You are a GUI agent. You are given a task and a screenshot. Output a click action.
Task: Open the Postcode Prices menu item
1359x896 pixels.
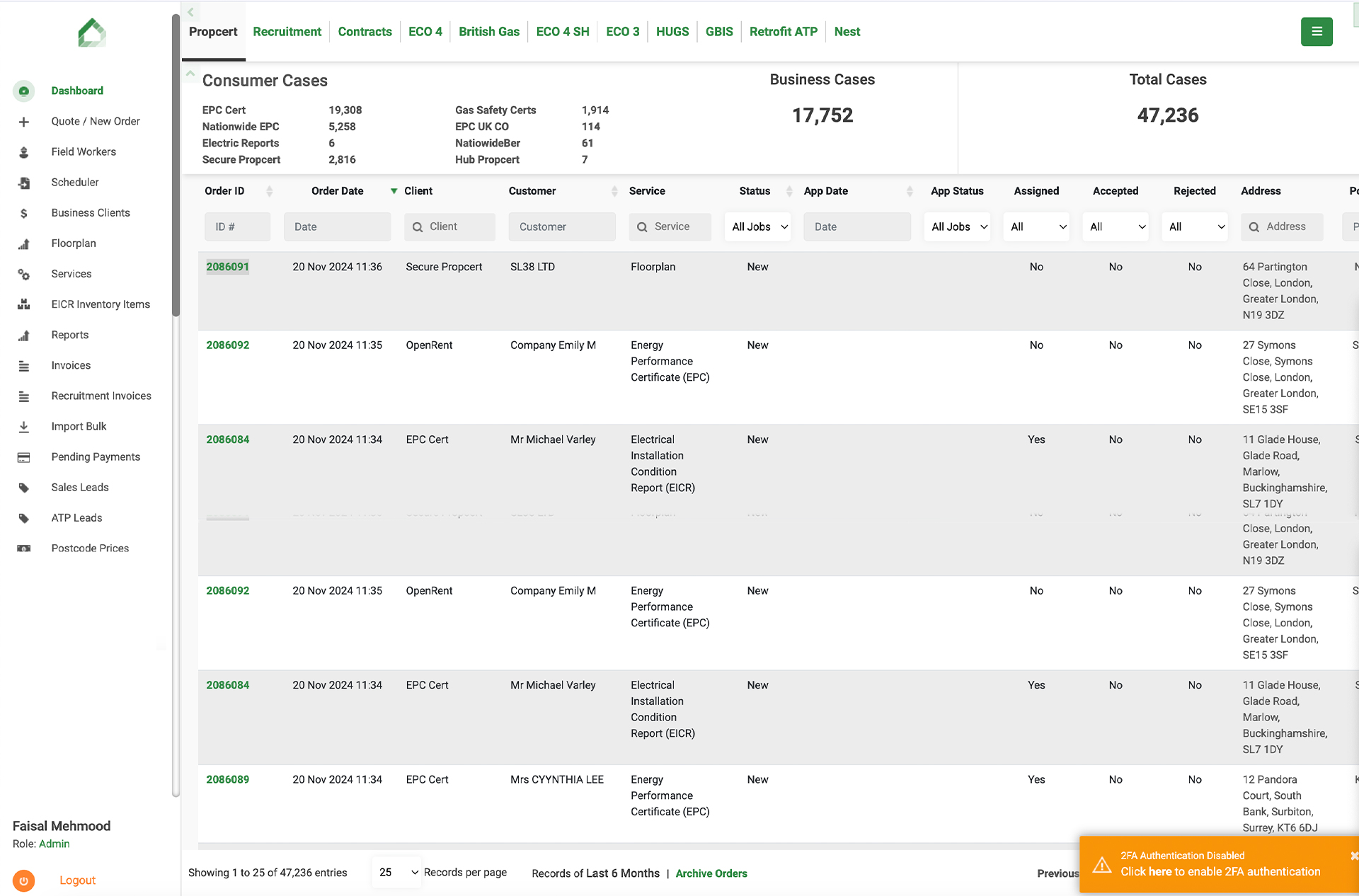(90, 548)
